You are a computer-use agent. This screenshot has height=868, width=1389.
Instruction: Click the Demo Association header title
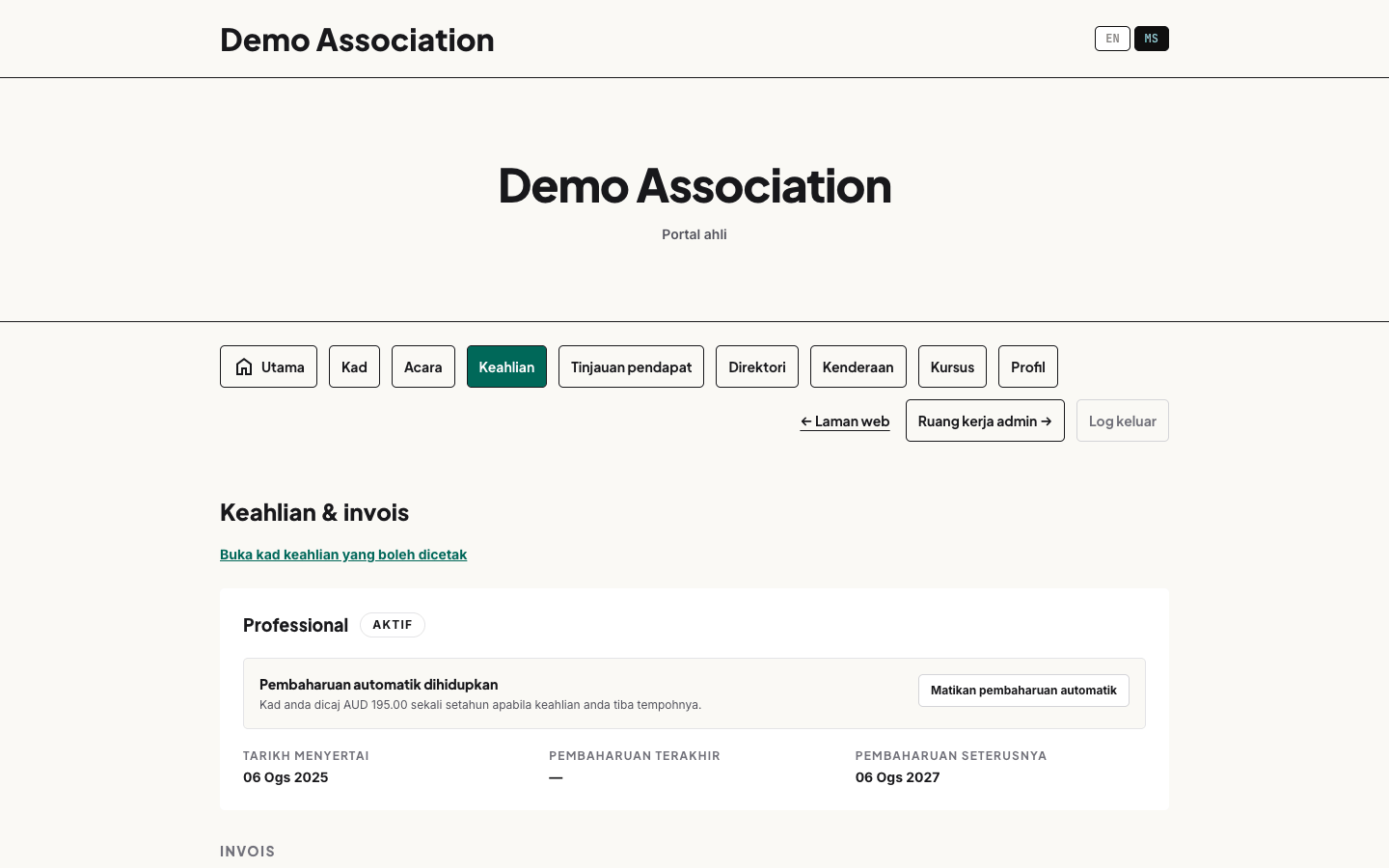357,40
